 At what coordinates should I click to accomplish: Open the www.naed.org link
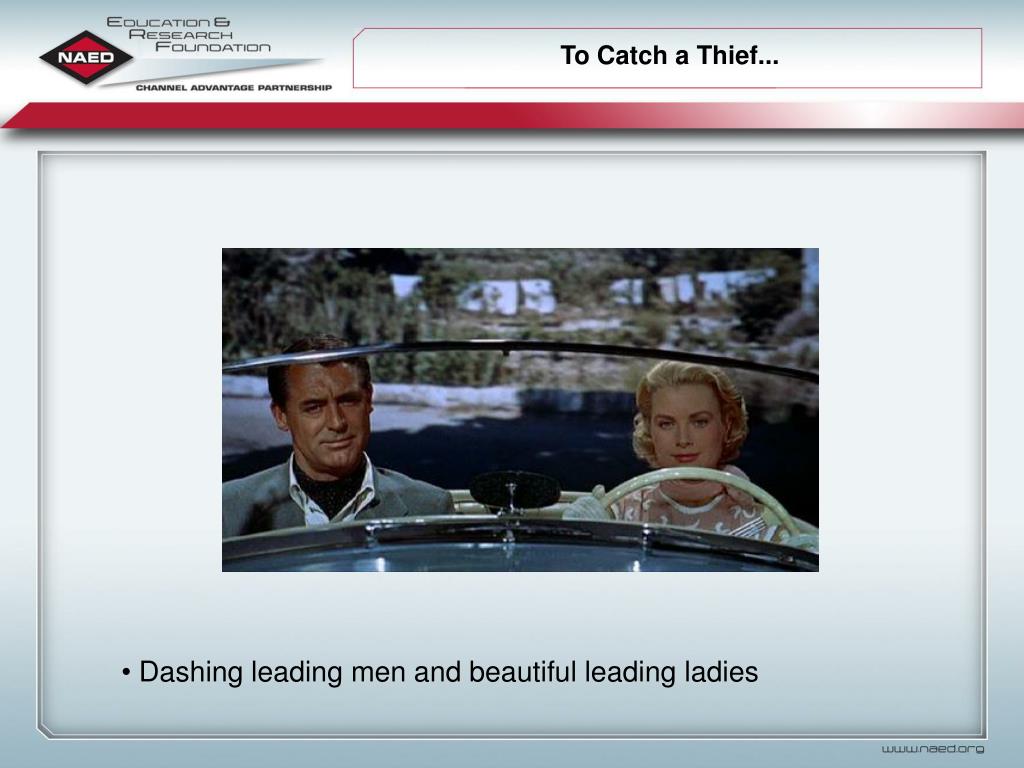933,749
